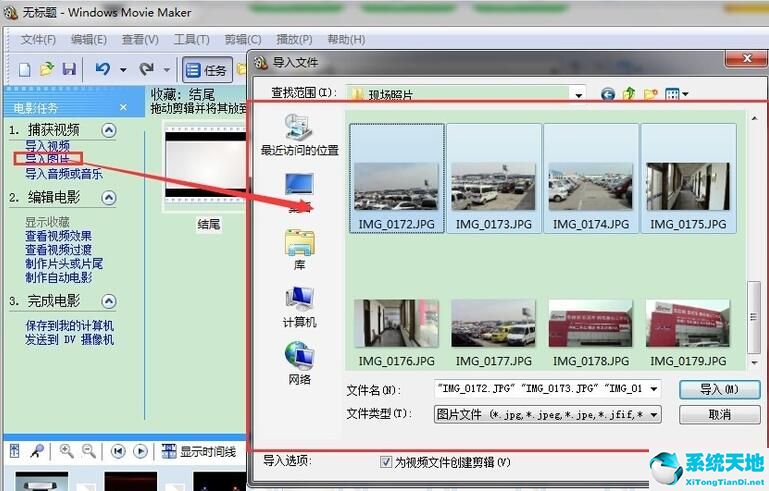
Task: Click the 库 libraries icon
Action: (x=300, y=250)
